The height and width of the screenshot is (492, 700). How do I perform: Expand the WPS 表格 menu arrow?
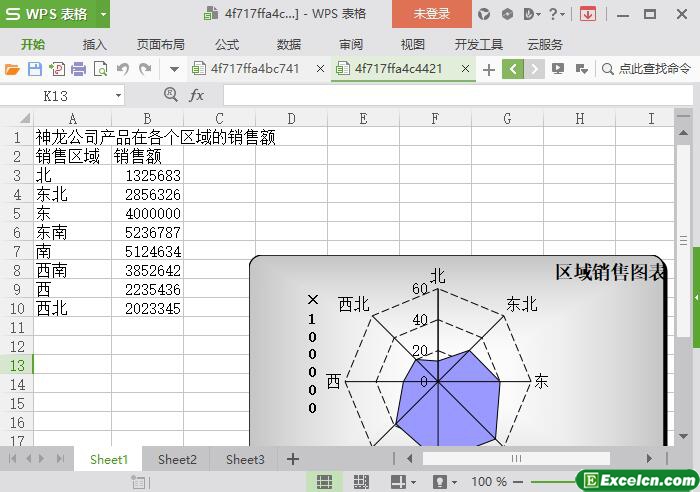[103, 14]
